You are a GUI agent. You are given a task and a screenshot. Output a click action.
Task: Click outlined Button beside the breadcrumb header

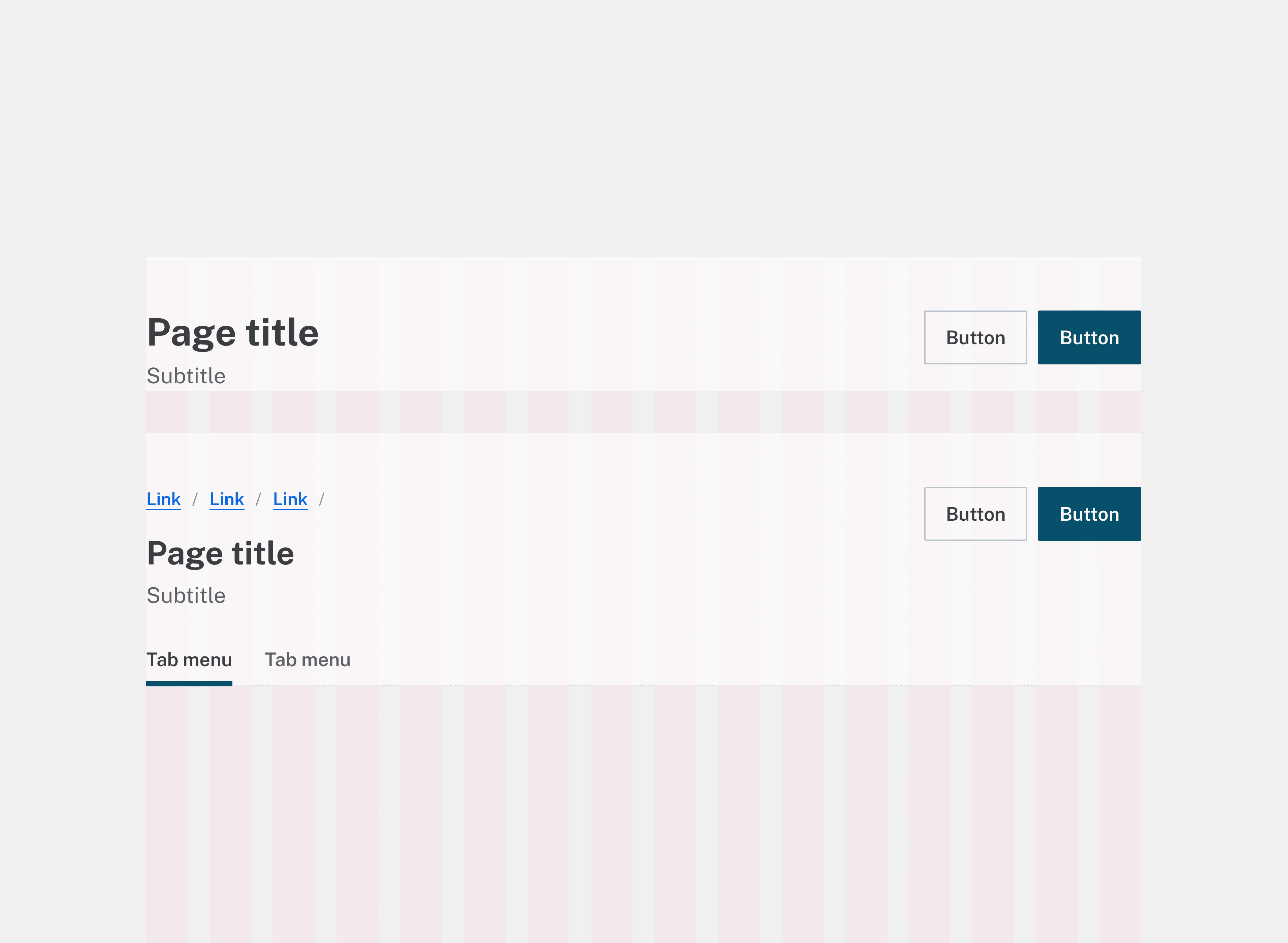[x=975, y=514]
